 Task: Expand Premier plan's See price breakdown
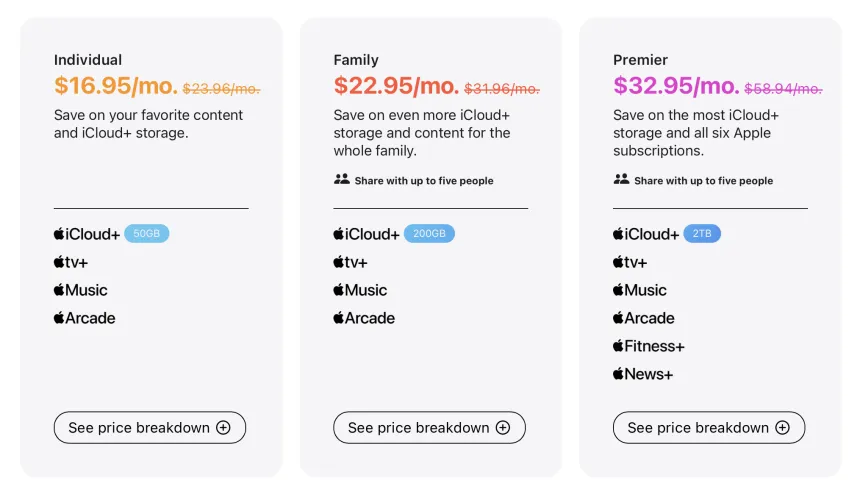click(709, 428)
